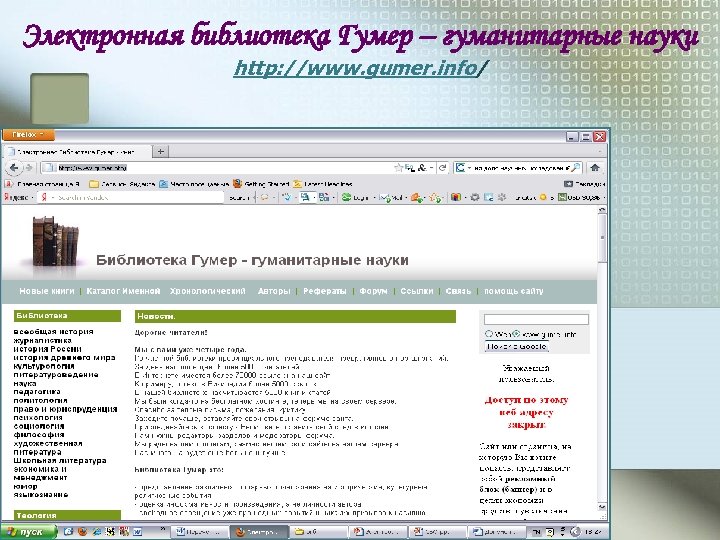
Task: Go to home page icon
Action: 595,168
